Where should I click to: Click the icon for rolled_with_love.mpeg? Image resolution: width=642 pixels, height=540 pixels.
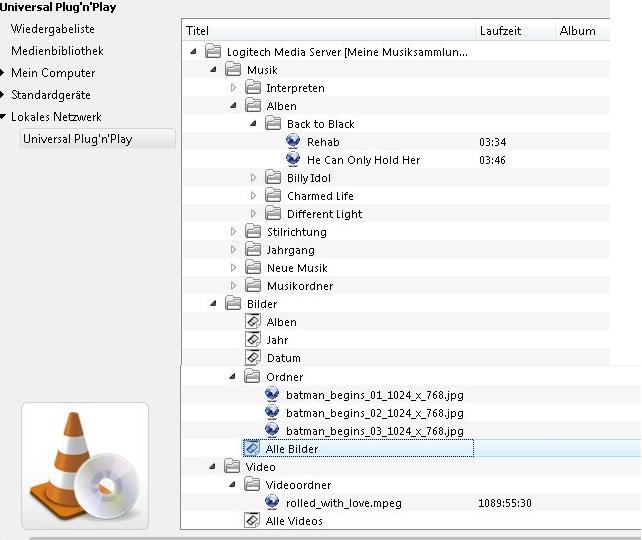coord(273,503)
